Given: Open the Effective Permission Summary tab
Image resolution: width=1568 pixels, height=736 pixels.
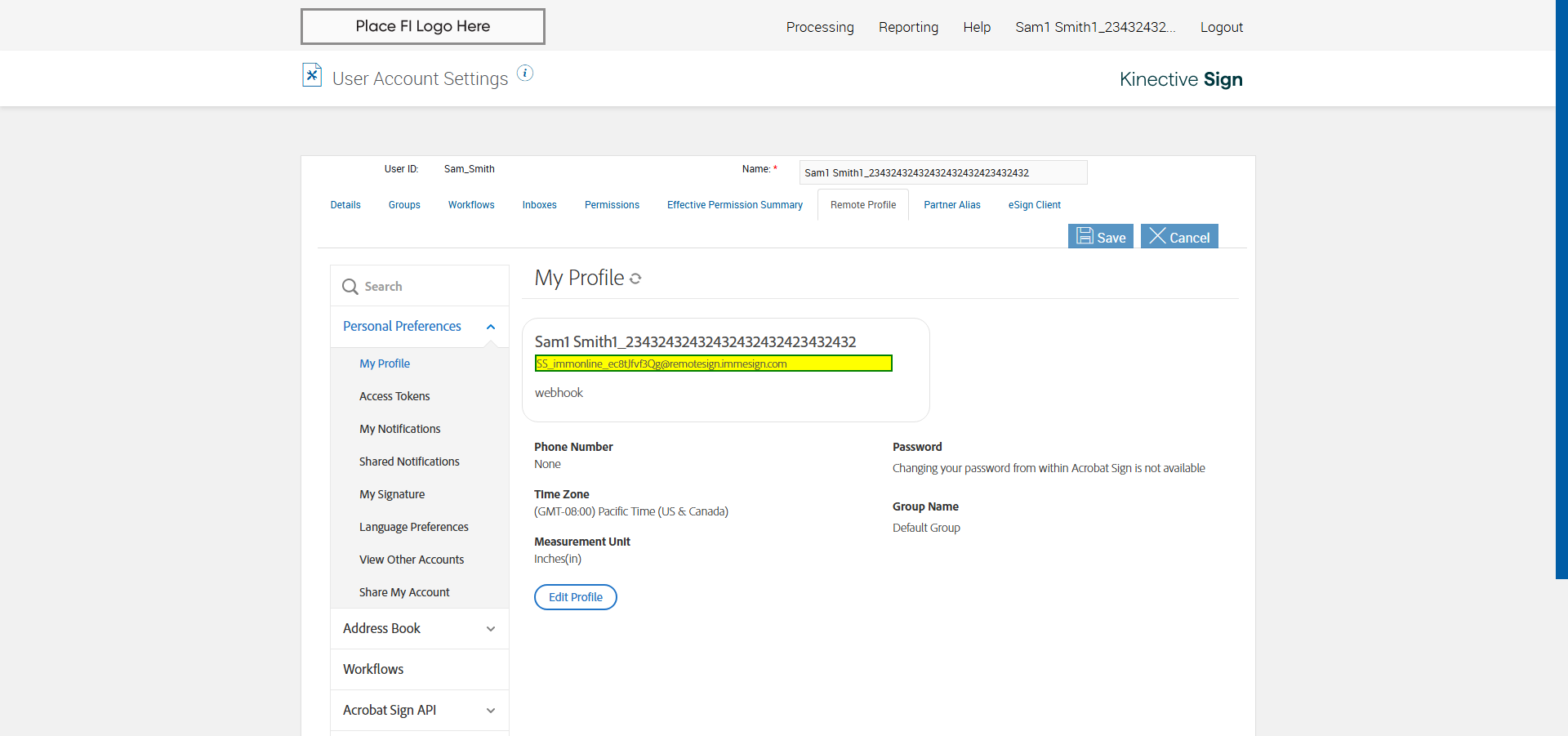Looking at the screenshot, I should point(735,205).
